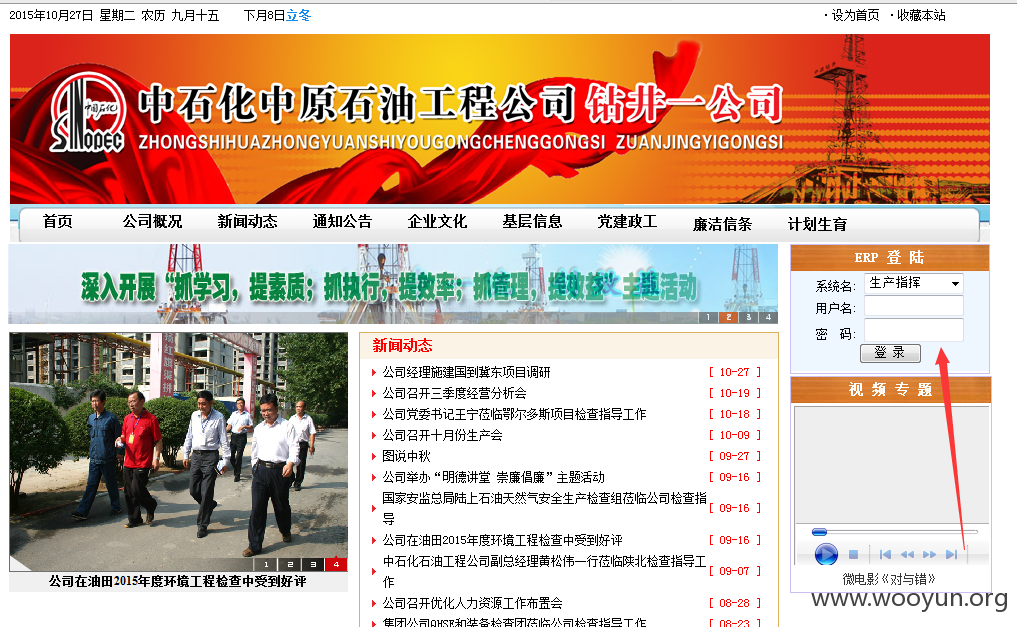Open the 首页 menu item
Screen dimensions: 1017x627
coord(58,222)
